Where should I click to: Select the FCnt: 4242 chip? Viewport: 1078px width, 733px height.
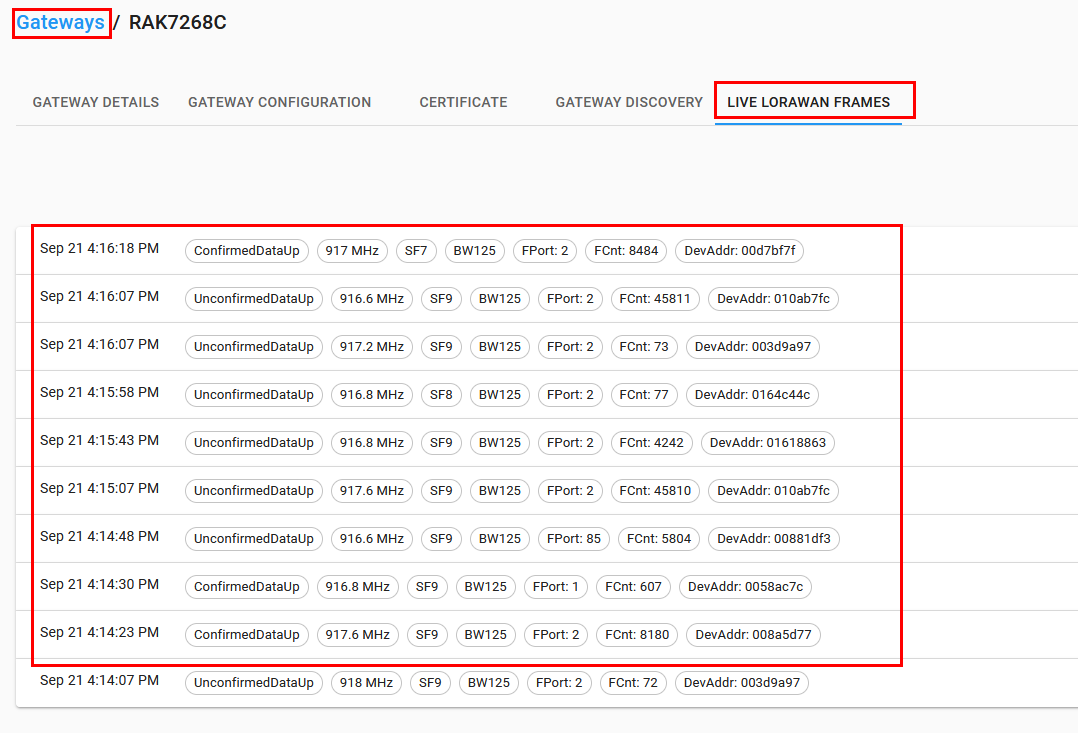pyautogui.click(x=651, y=443)
